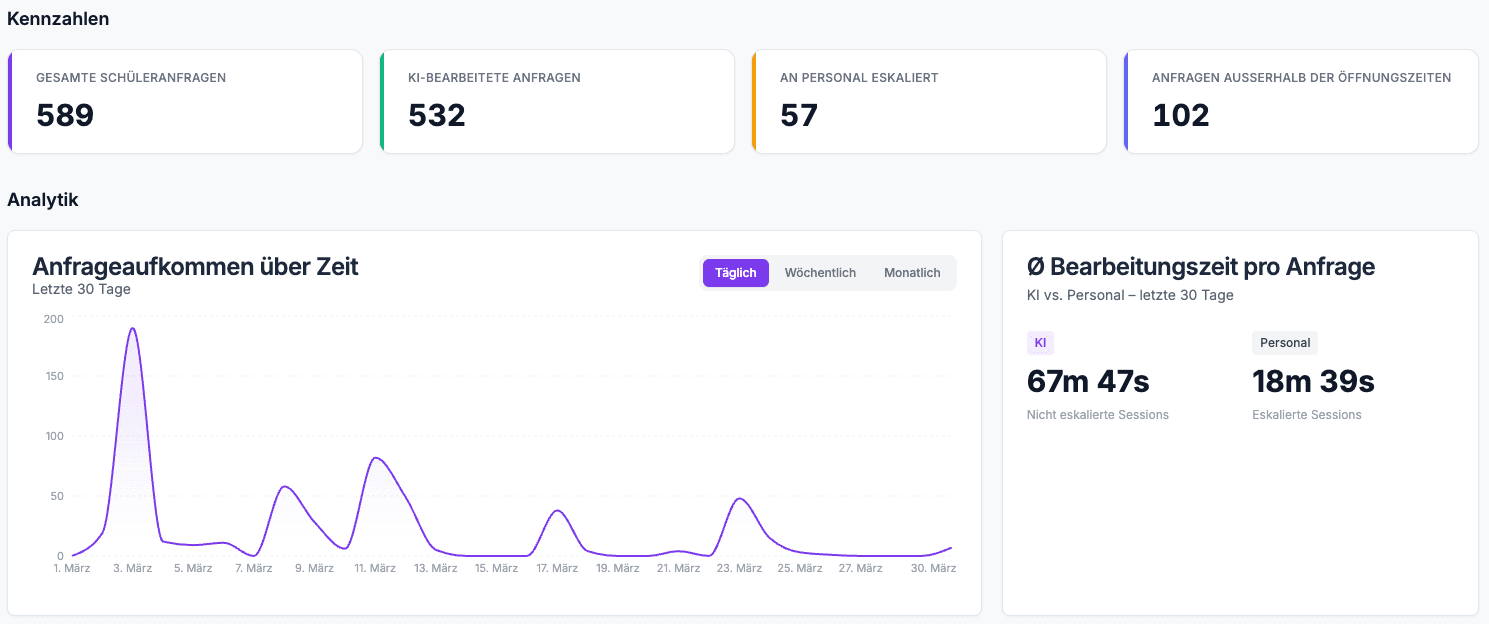Click the KI badge above 67m 47s
This screenshot has width=1489, height=624.
coord(1040,342)
